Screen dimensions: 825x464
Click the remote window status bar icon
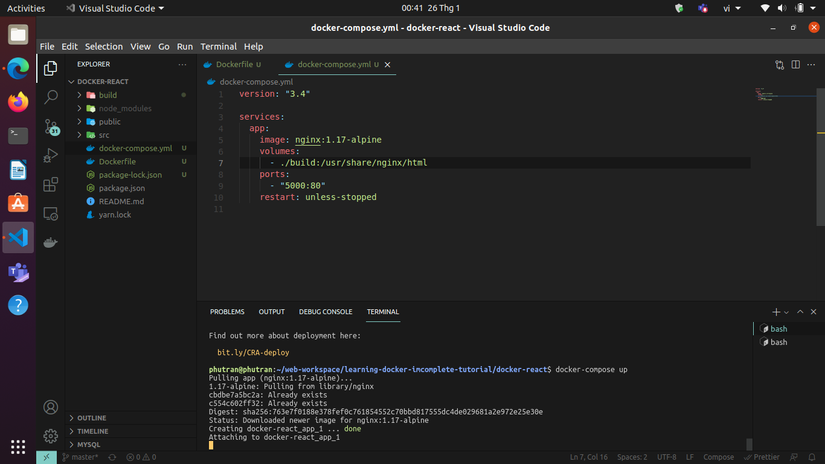46,457
